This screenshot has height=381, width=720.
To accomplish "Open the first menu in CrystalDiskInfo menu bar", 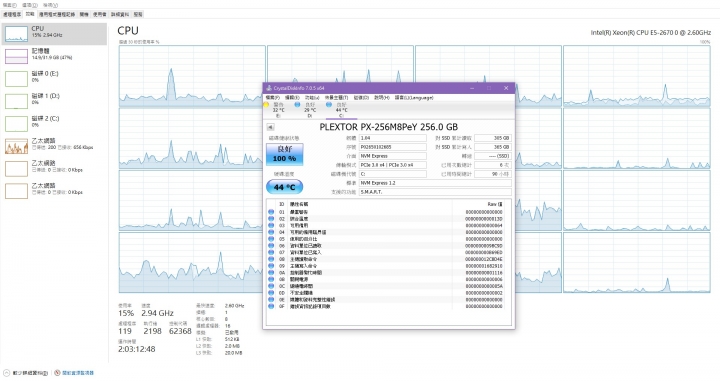I will tap(272, 98).
